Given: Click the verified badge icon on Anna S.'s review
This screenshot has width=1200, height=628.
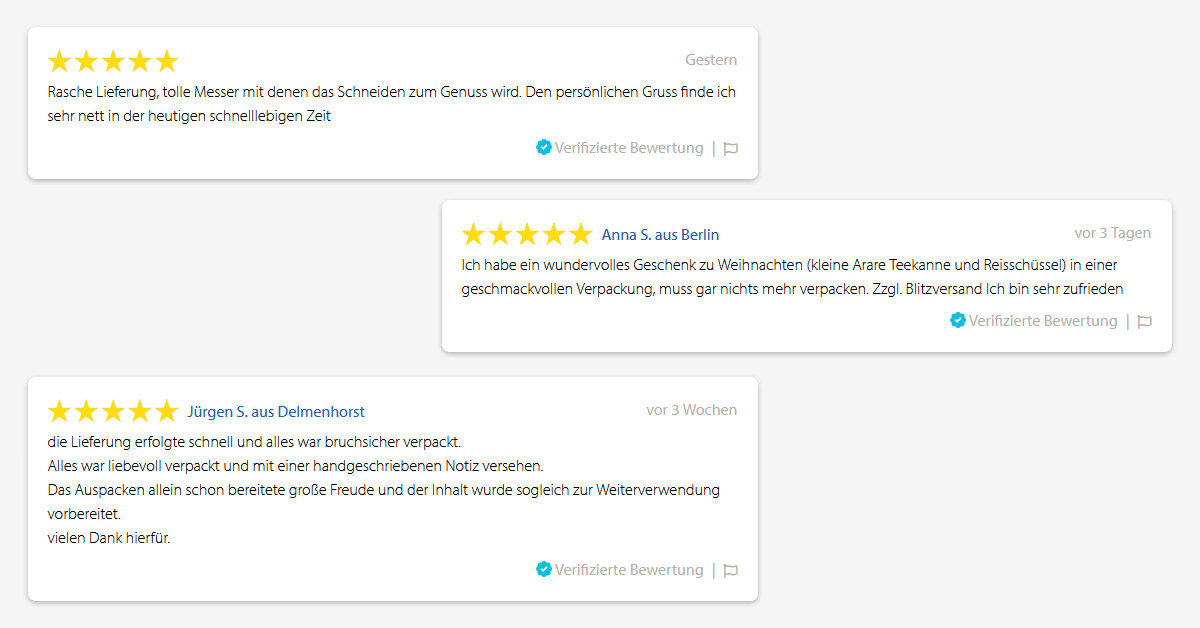Looking at the screenshot, I should coord(958,320).
